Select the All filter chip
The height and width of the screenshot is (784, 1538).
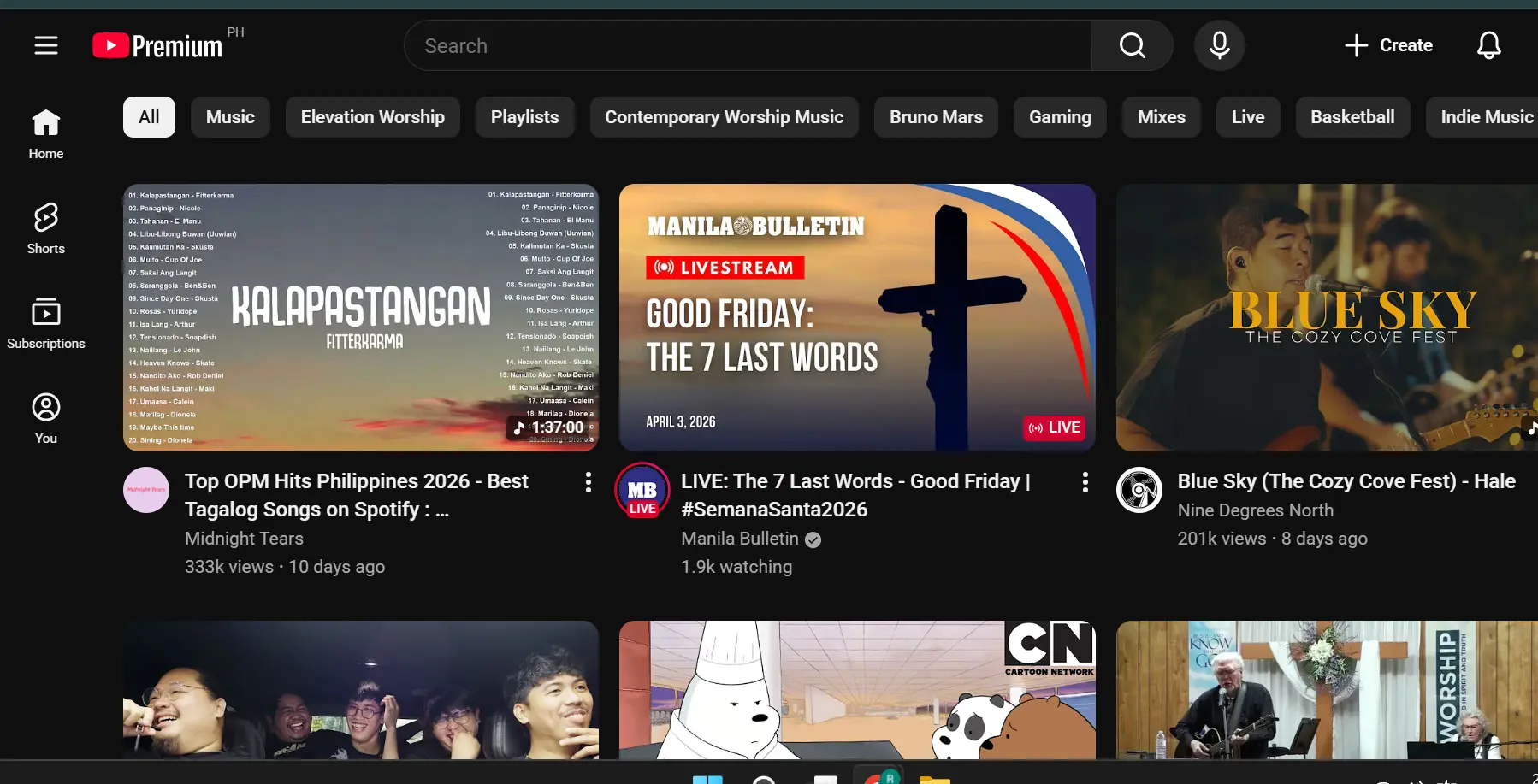click(149, 117)
